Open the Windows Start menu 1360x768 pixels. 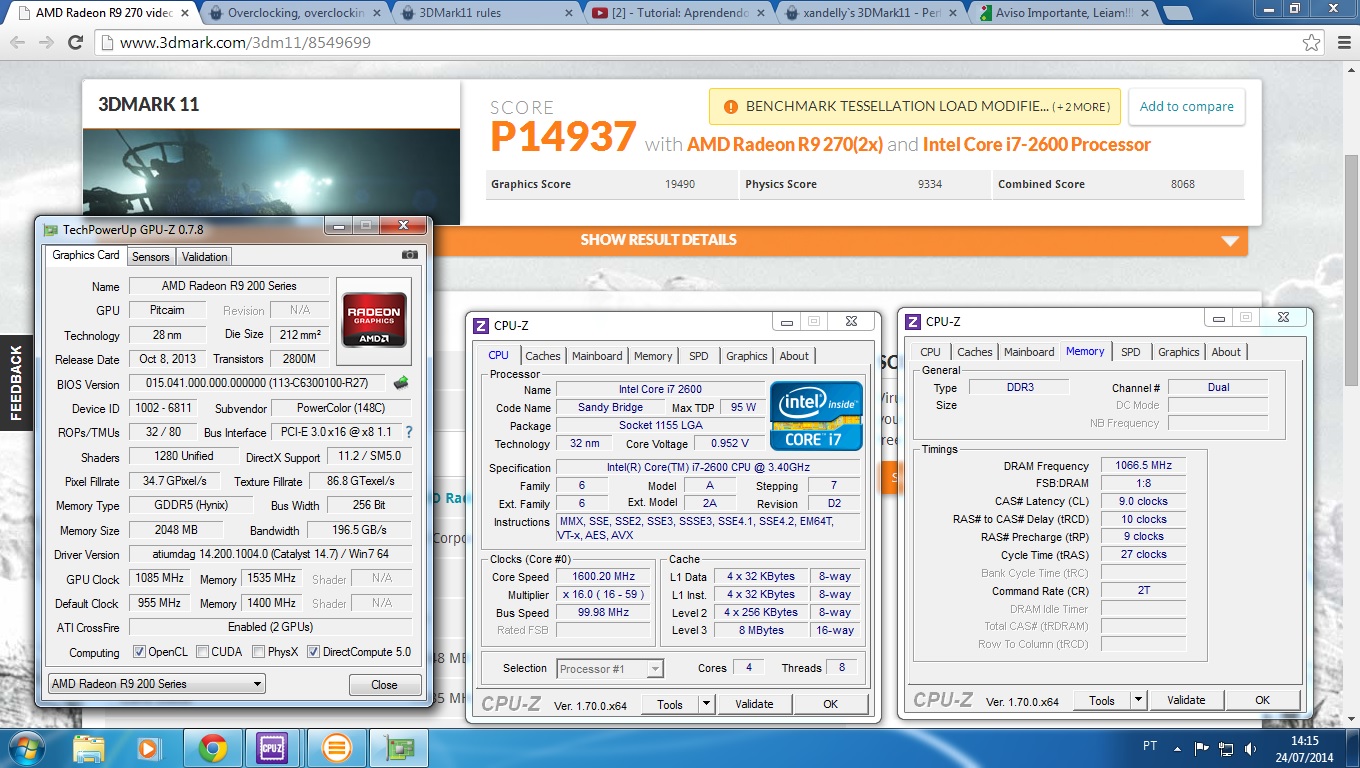click(25, 747)
